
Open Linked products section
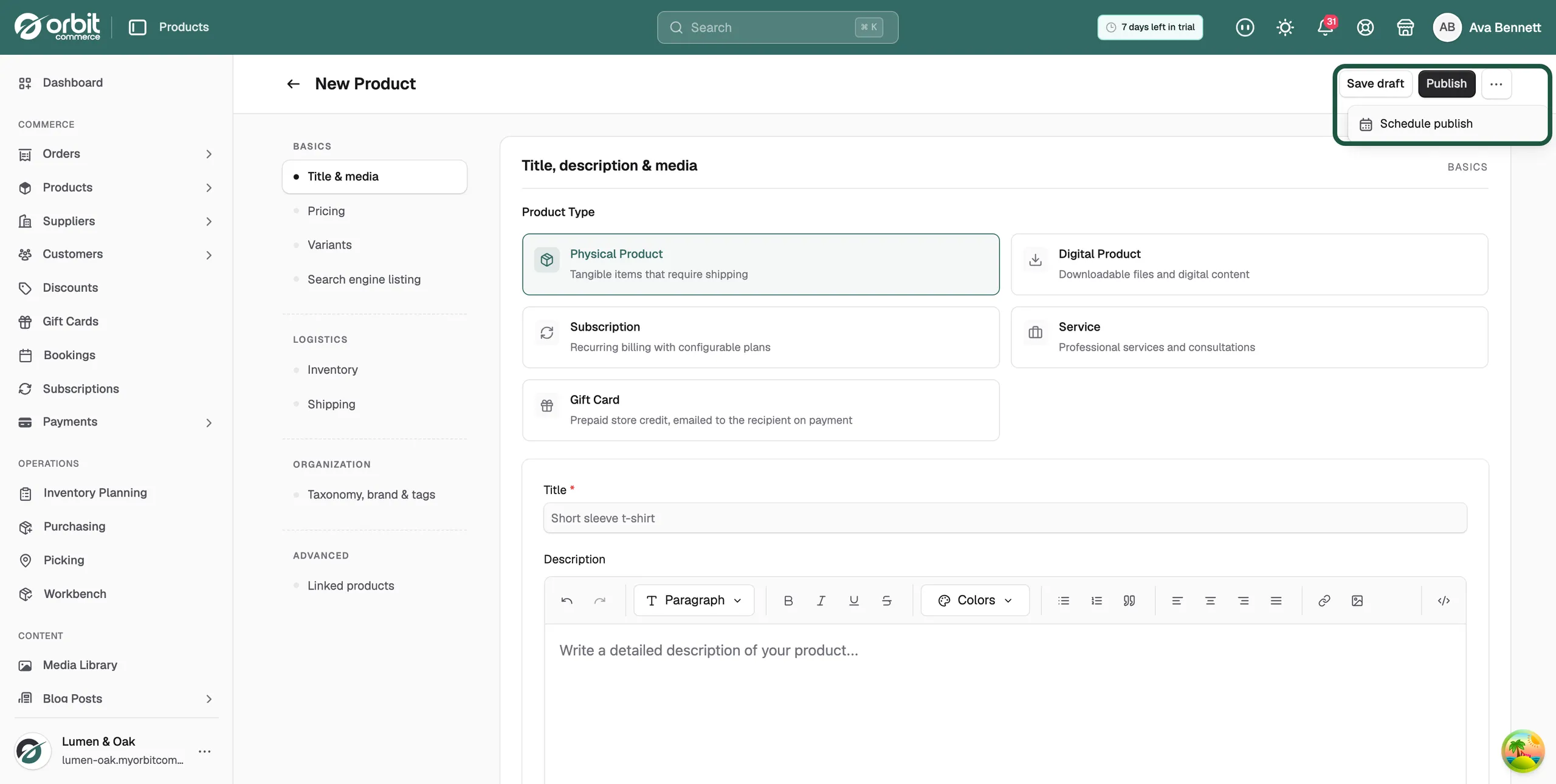(374, 586)
